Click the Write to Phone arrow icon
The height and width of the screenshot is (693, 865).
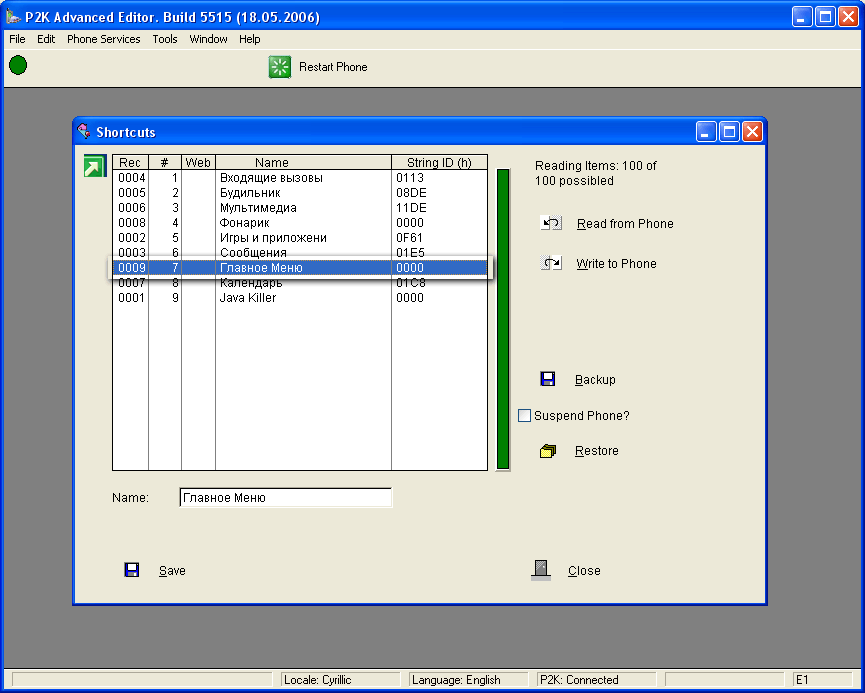coord(551,263)
